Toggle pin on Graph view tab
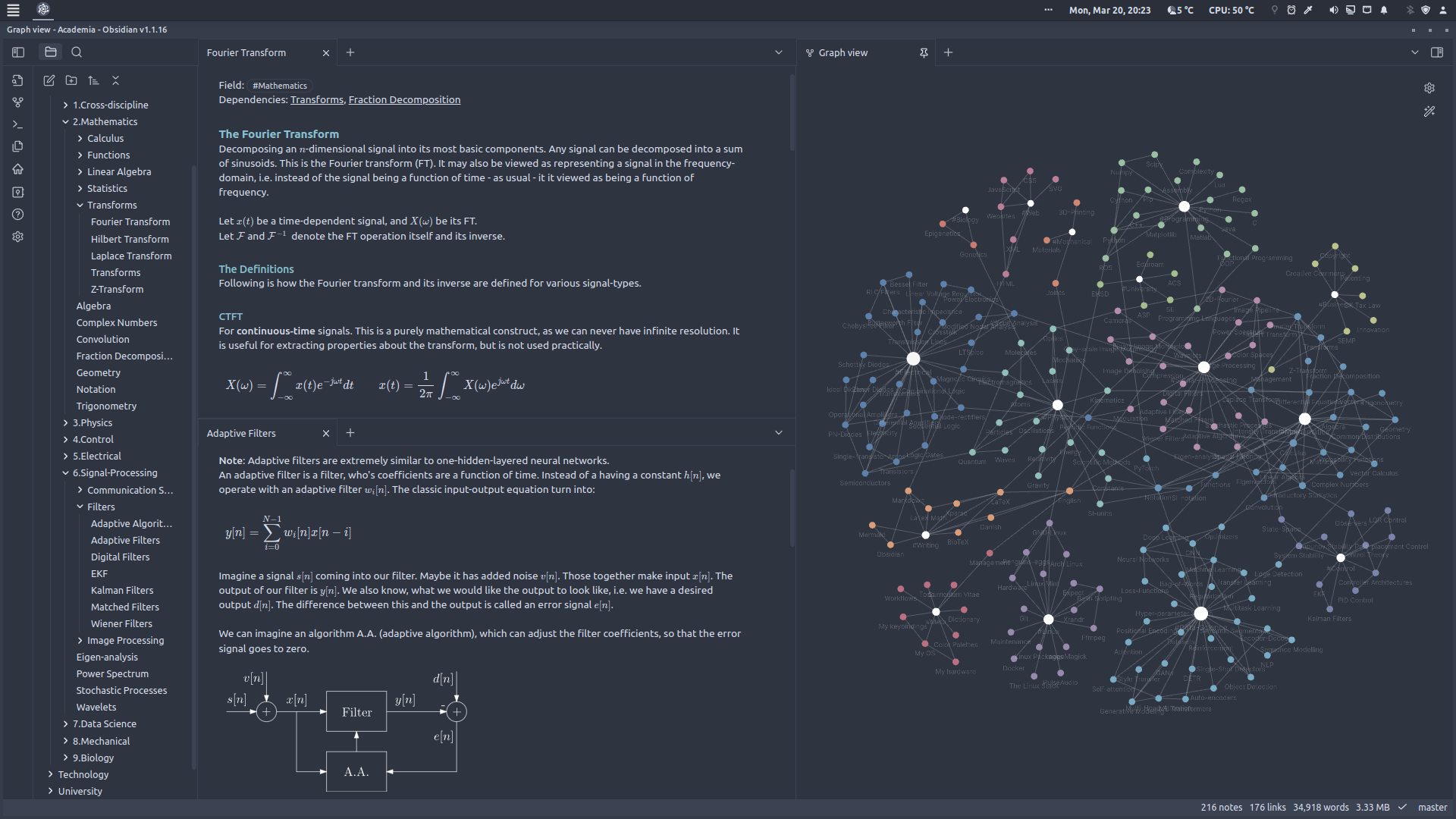Image resolution: width=1456 pixels, height=819 pixels. pos(924,52)
